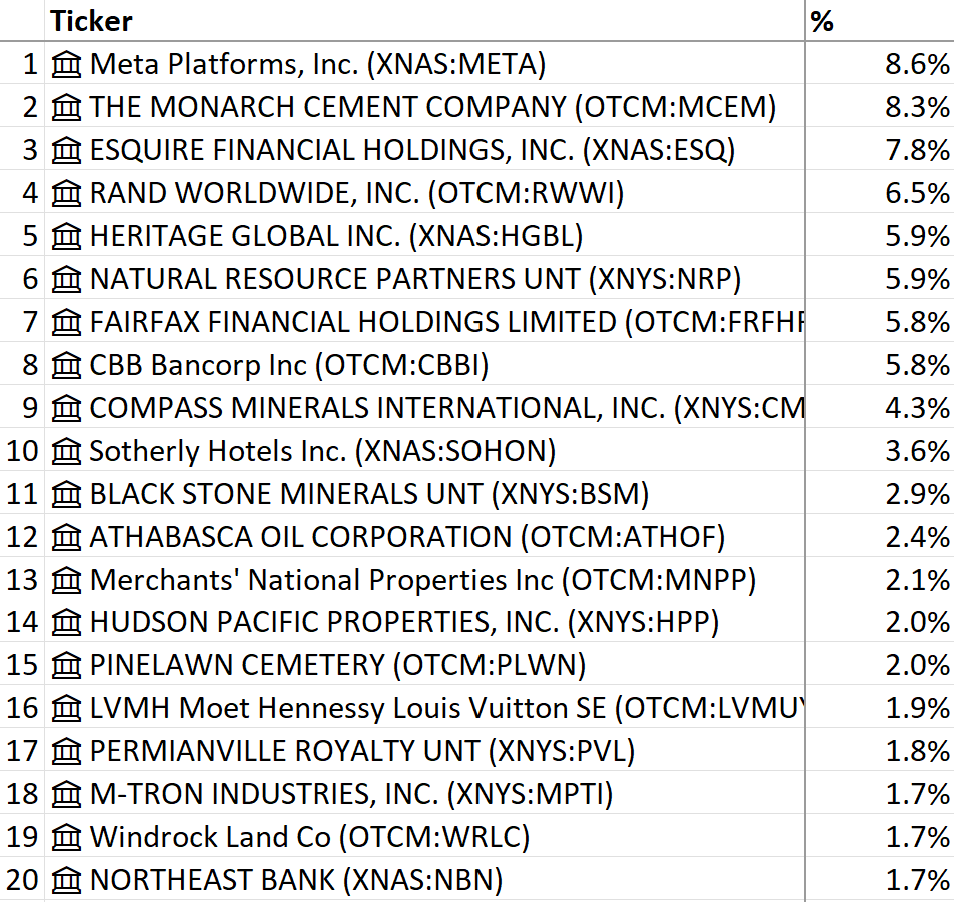This screenshot has height=902, width=954.
Task: Select PINELAWN CEMETERY (OTCM:PLWN) cell
Action: coord(425,665)
